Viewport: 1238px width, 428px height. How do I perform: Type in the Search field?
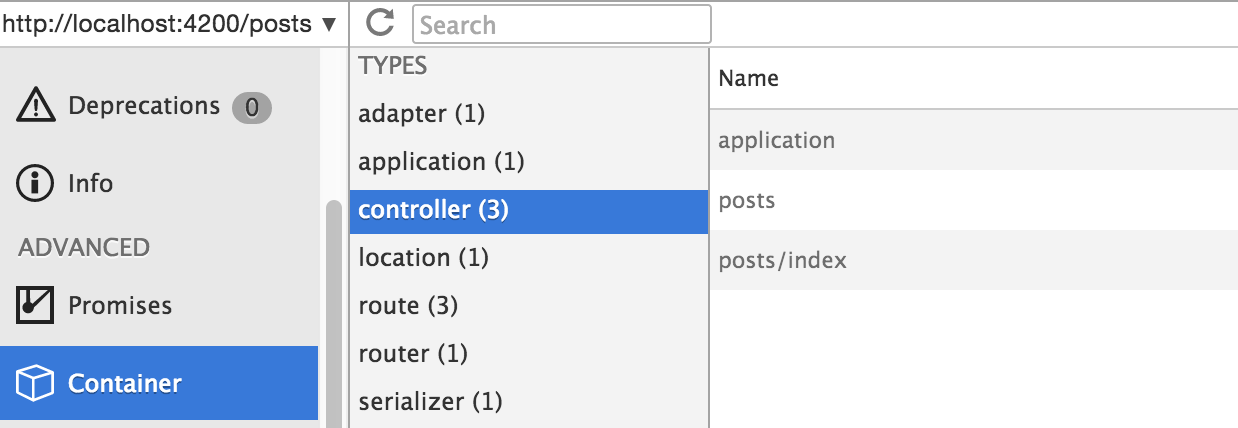click(561, 24)
